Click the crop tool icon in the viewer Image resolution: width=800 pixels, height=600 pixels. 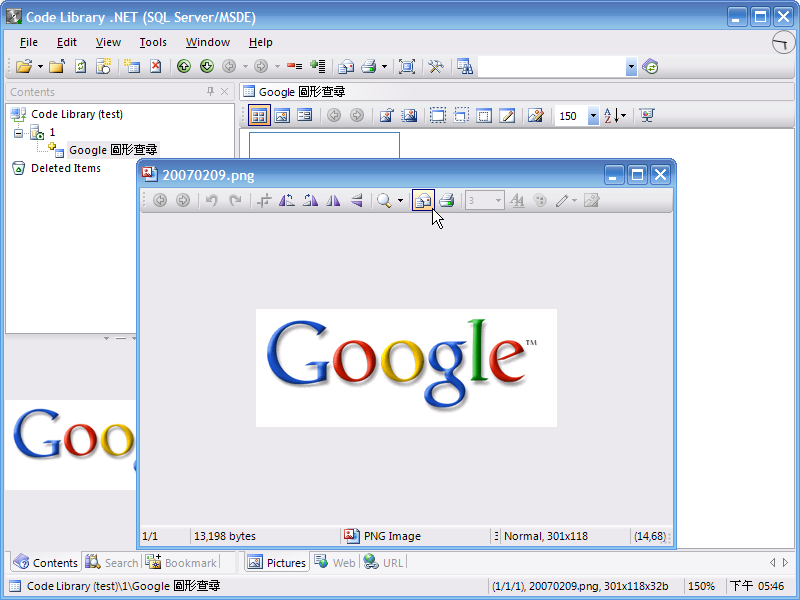[x=264, y=201]
